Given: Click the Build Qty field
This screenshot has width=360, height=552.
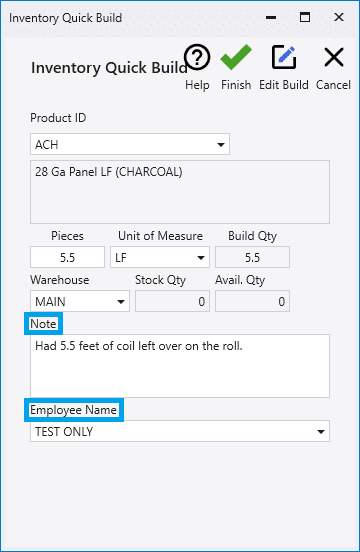Looking at the screenshot, I should tap(252, 257).
